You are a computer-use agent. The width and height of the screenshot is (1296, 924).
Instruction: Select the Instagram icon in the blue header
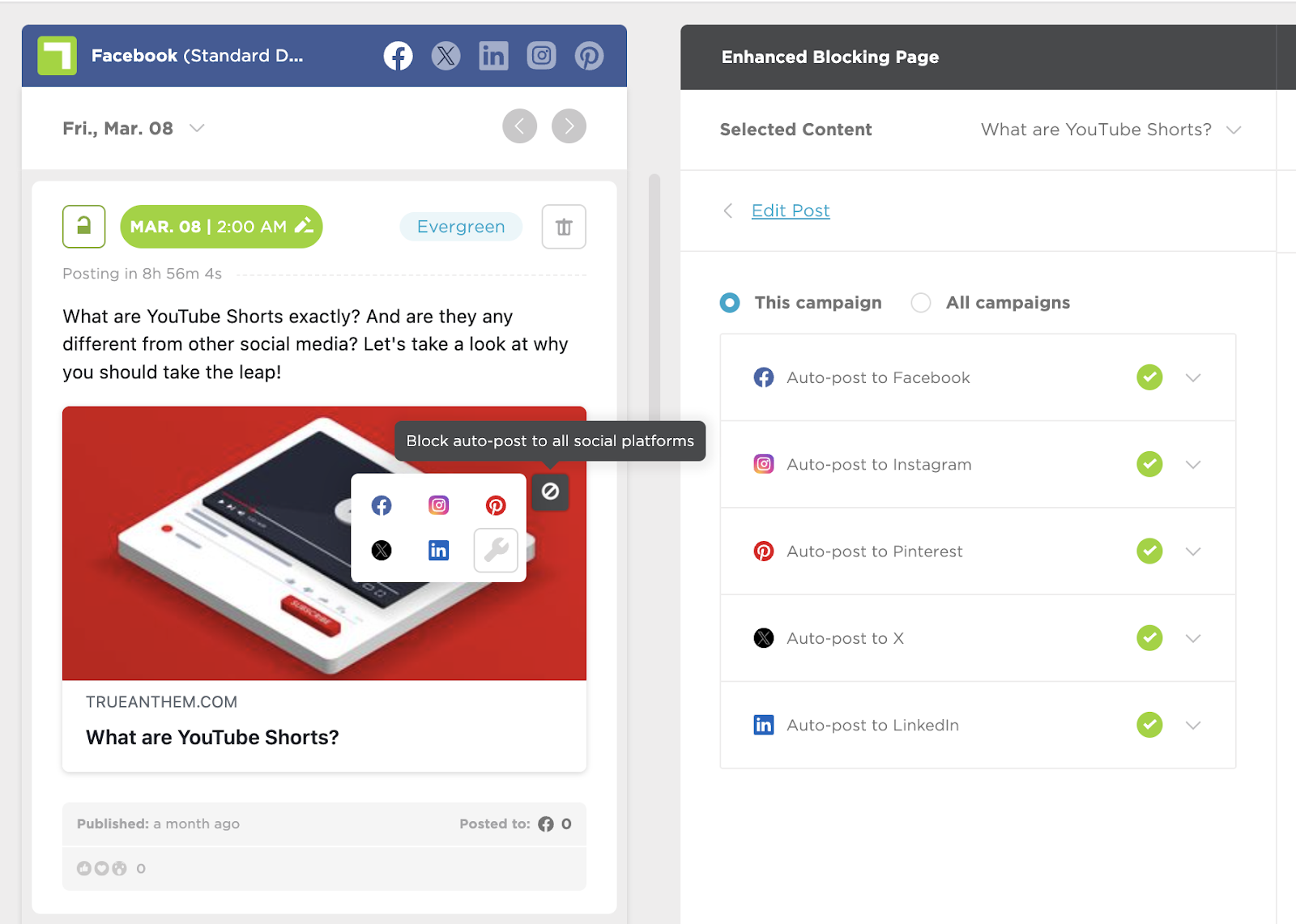(x=541, y=56)
